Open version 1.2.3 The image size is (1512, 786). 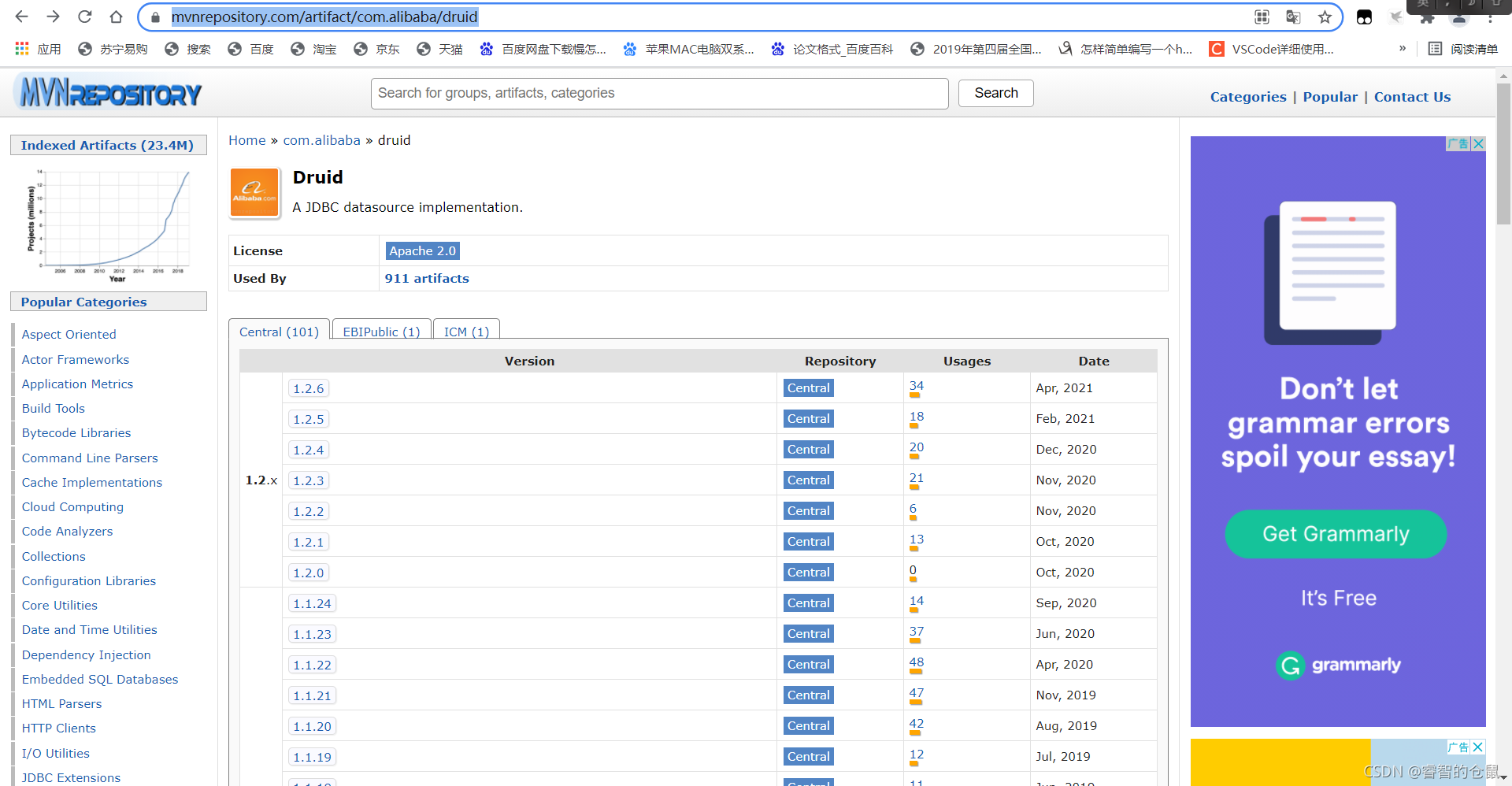309,480
